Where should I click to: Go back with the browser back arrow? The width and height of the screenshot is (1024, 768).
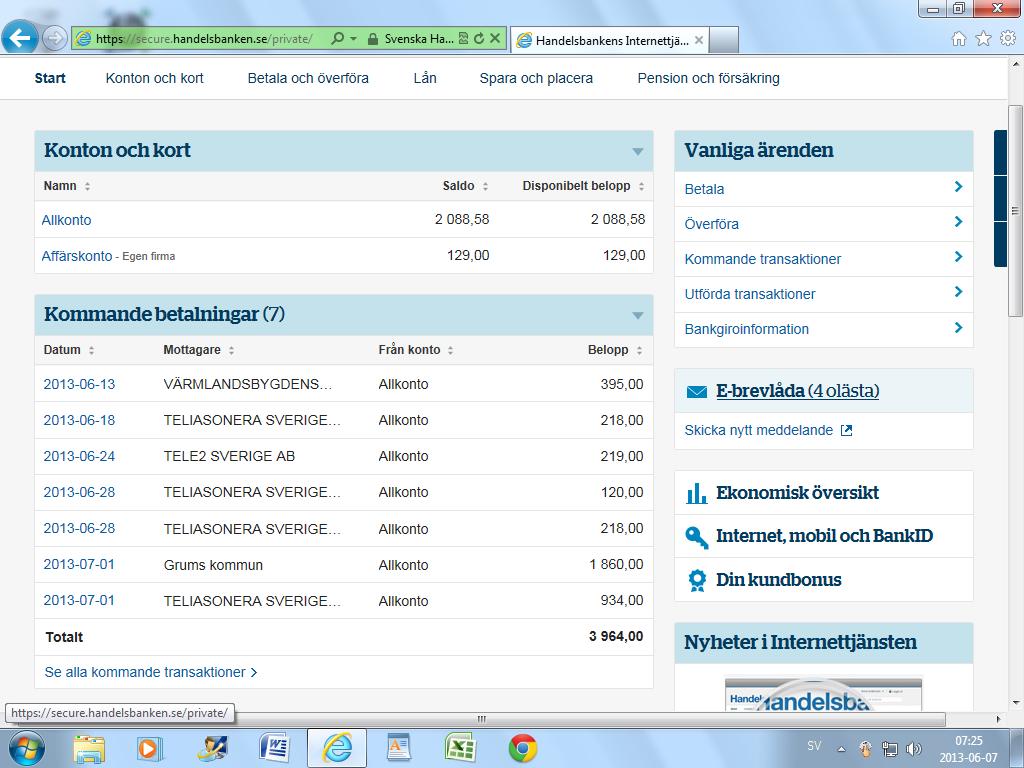tap(20, 38)
